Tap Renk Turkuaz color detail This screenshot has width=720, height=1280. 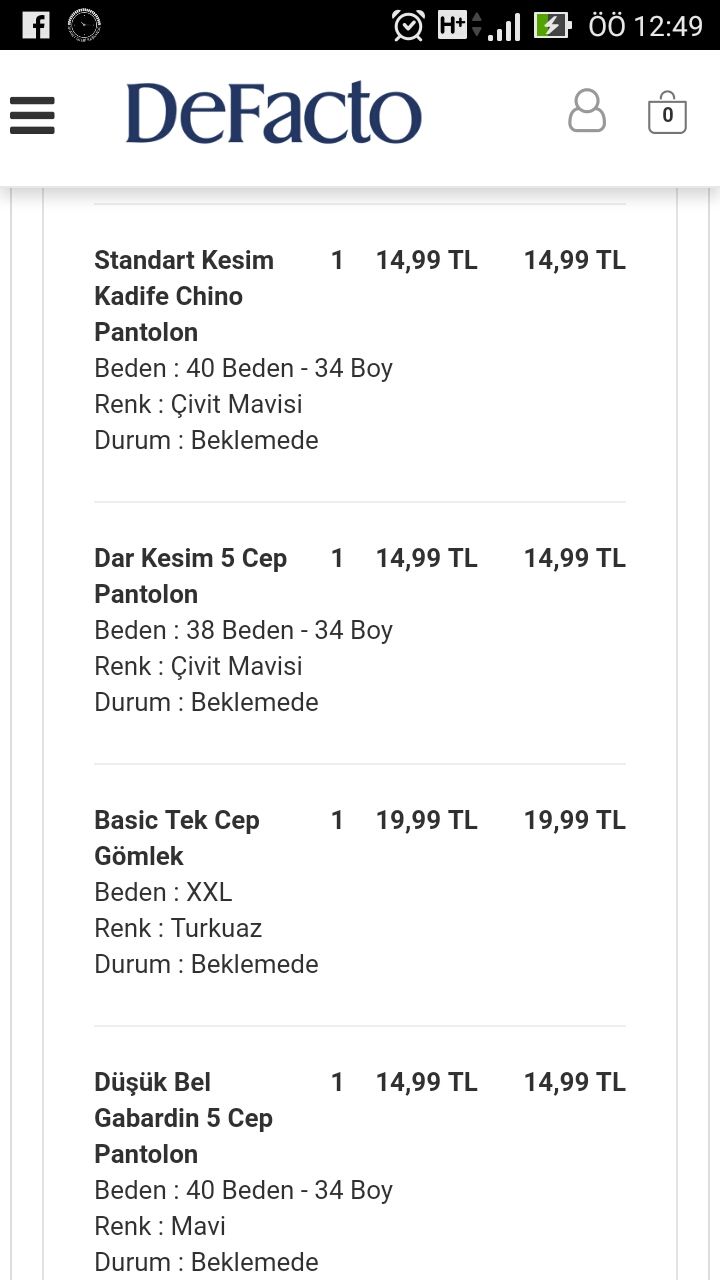178,928
